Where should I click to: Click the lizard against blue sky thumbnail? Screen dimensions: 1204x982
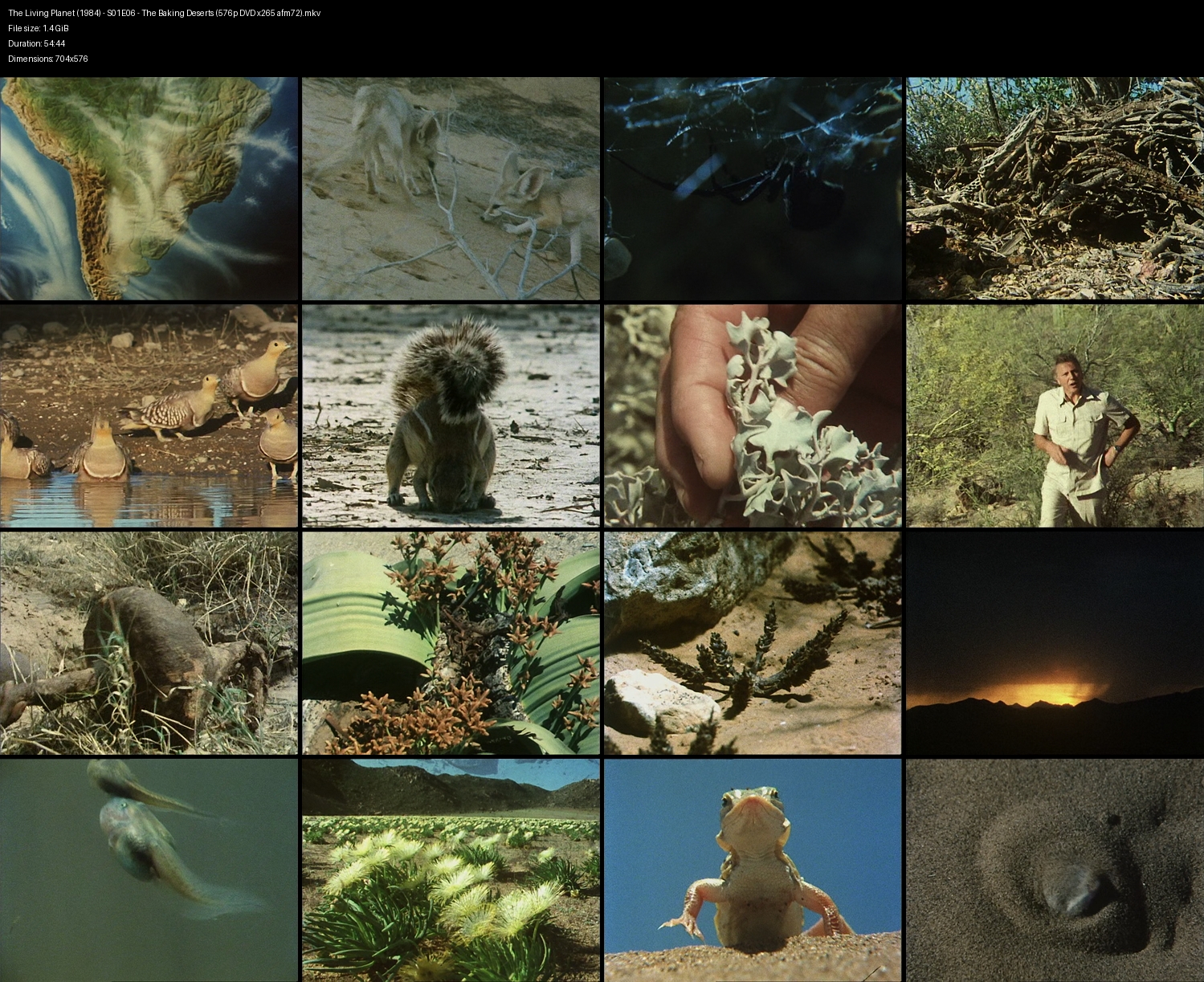click(753, 870)
